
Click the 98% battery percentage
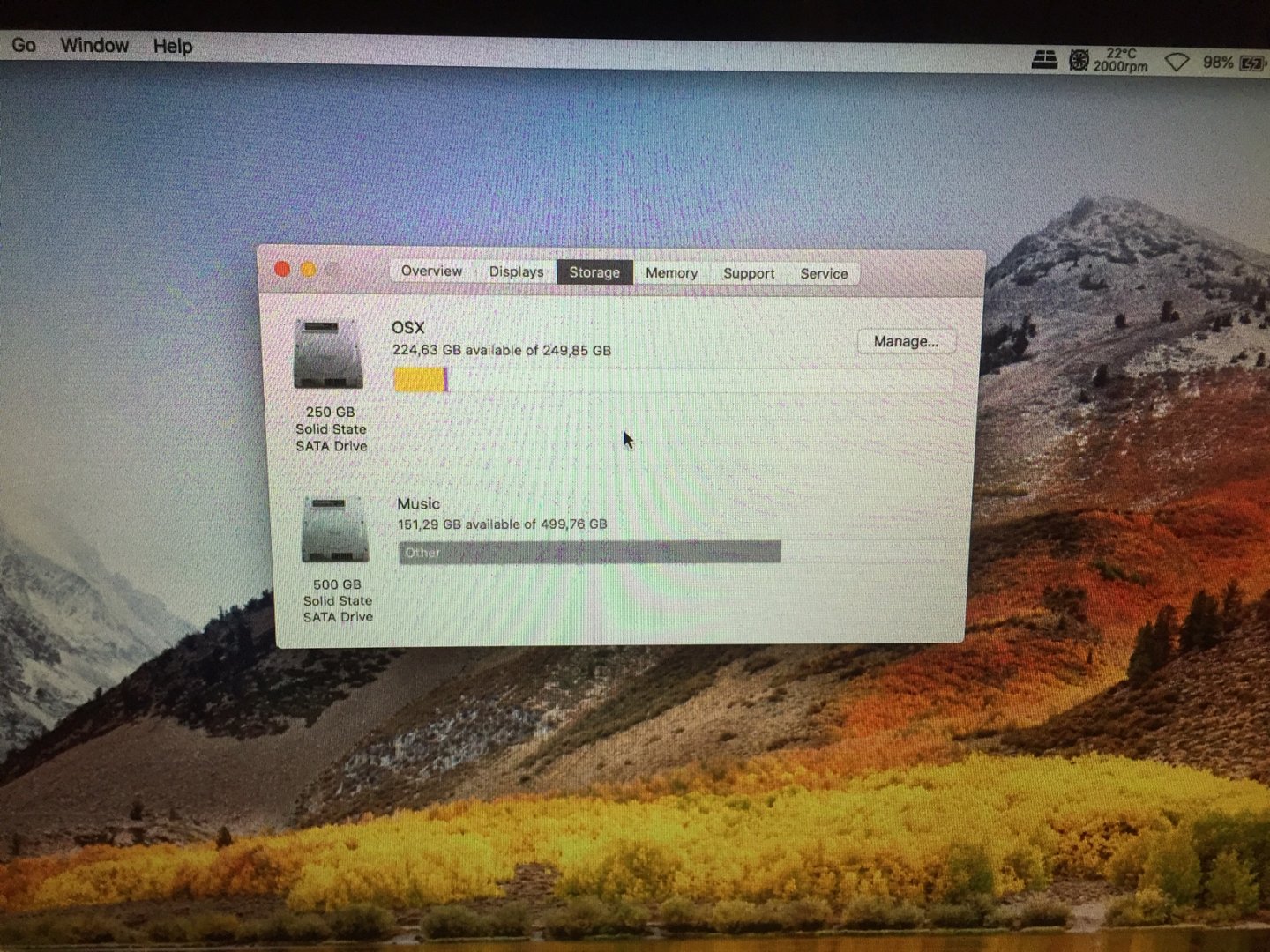pos(1218,63)
